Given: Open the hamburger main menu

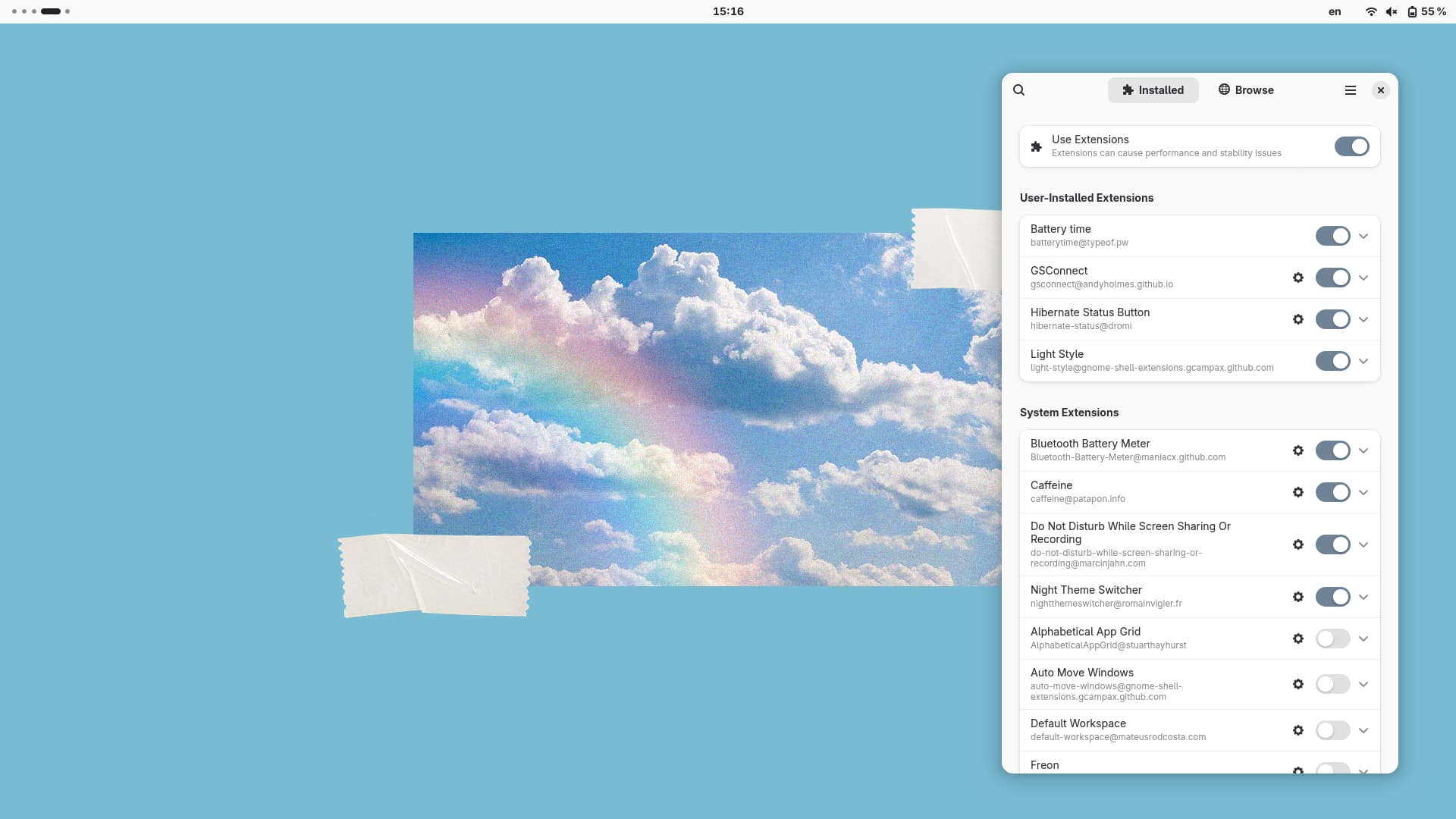Looking at the screenshot, I should tap(1351, 90).
